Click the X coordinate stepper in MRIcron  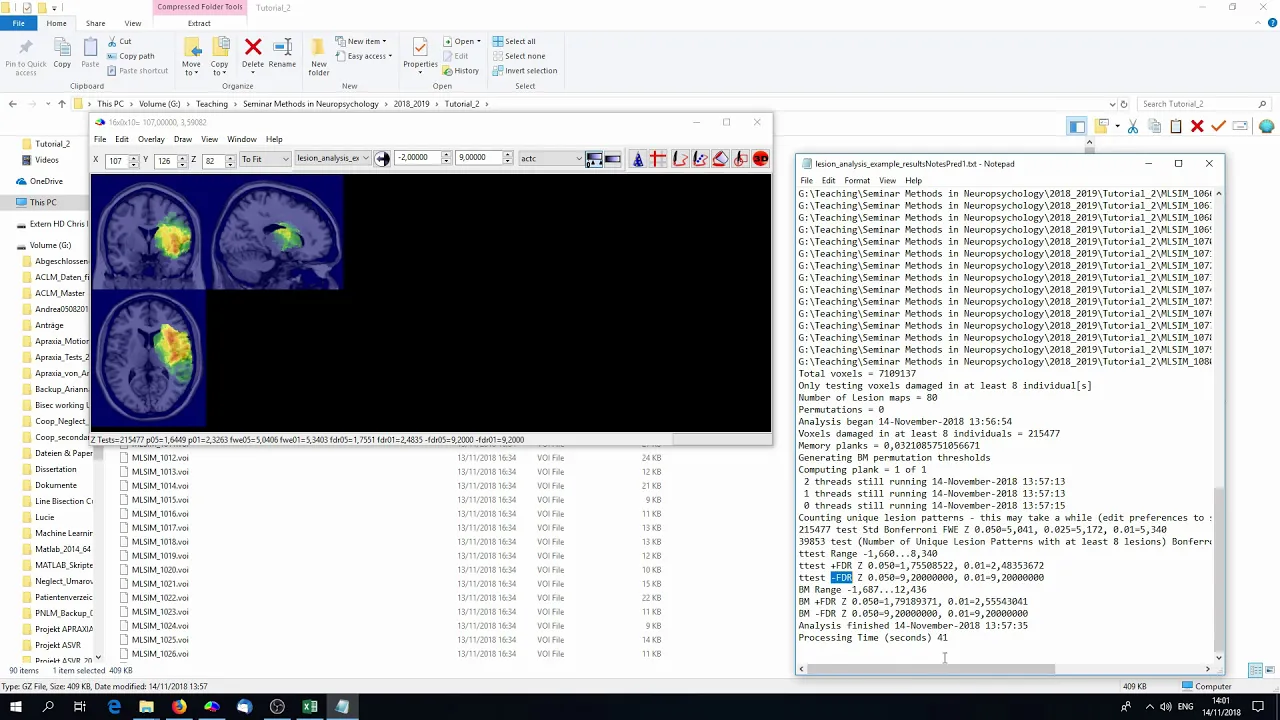click(x=136, y=160)
